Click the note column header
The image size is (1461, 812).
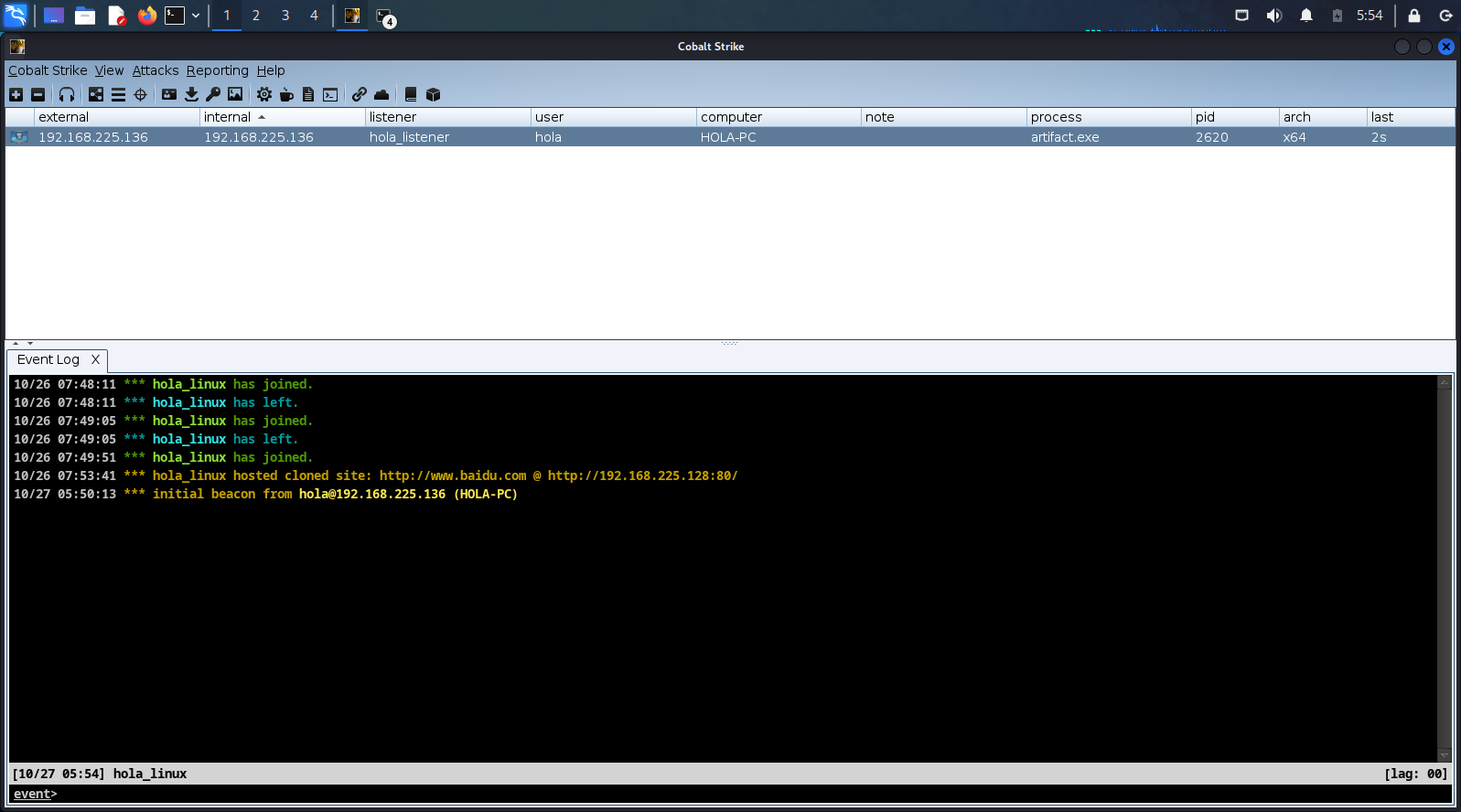(944, 117)
